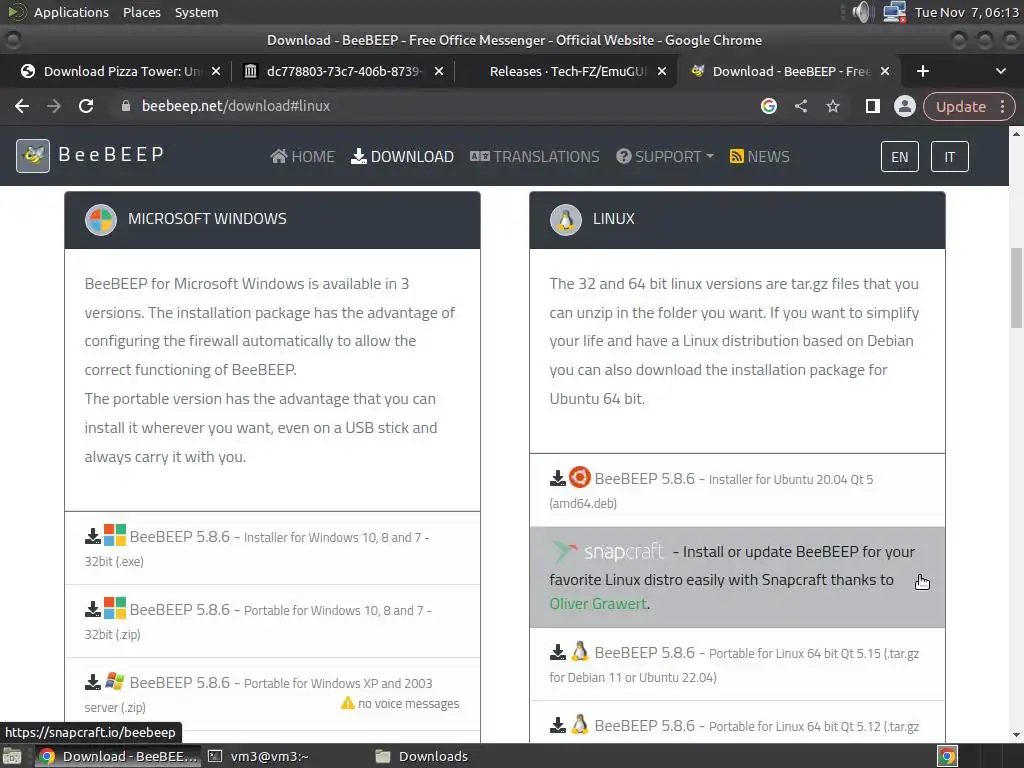Click download arrow beside Windows installer exe
The width and height of the screenshot is (1024, 768).
pyautogui.click(x=93, y=537)
